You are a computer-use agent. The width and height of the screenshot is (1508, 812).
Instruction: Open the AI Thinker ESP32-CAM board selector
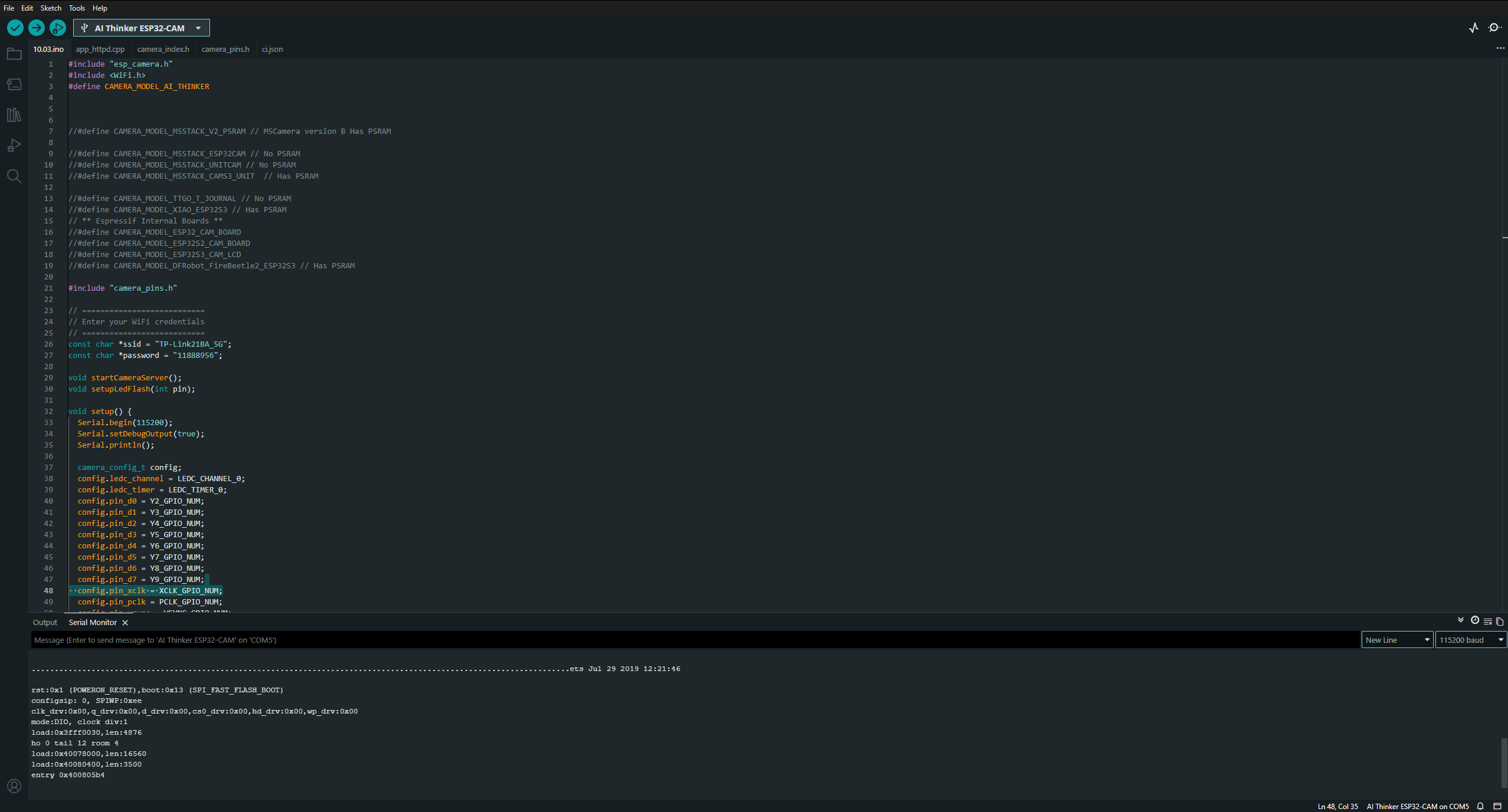141,28
